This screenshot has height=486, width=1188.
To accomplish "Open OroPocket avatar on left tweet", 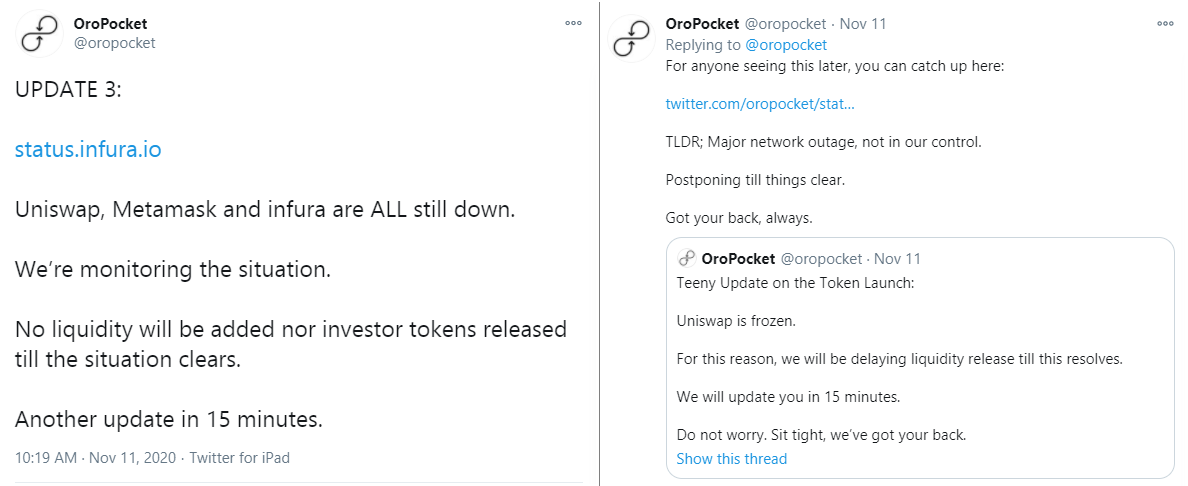I will 39,34.
